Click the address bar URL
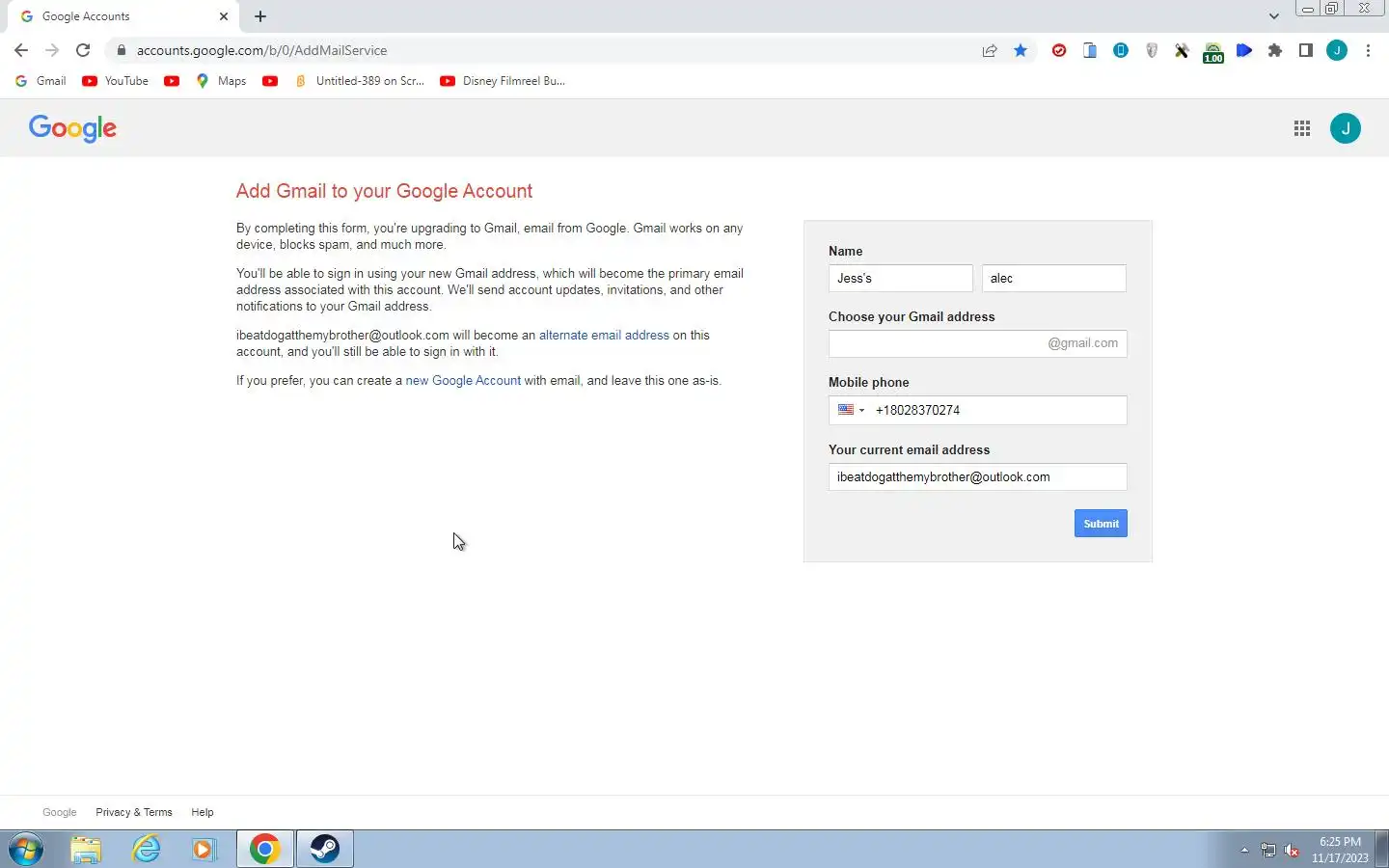The image size is (1389, 868). pos(261,50)
